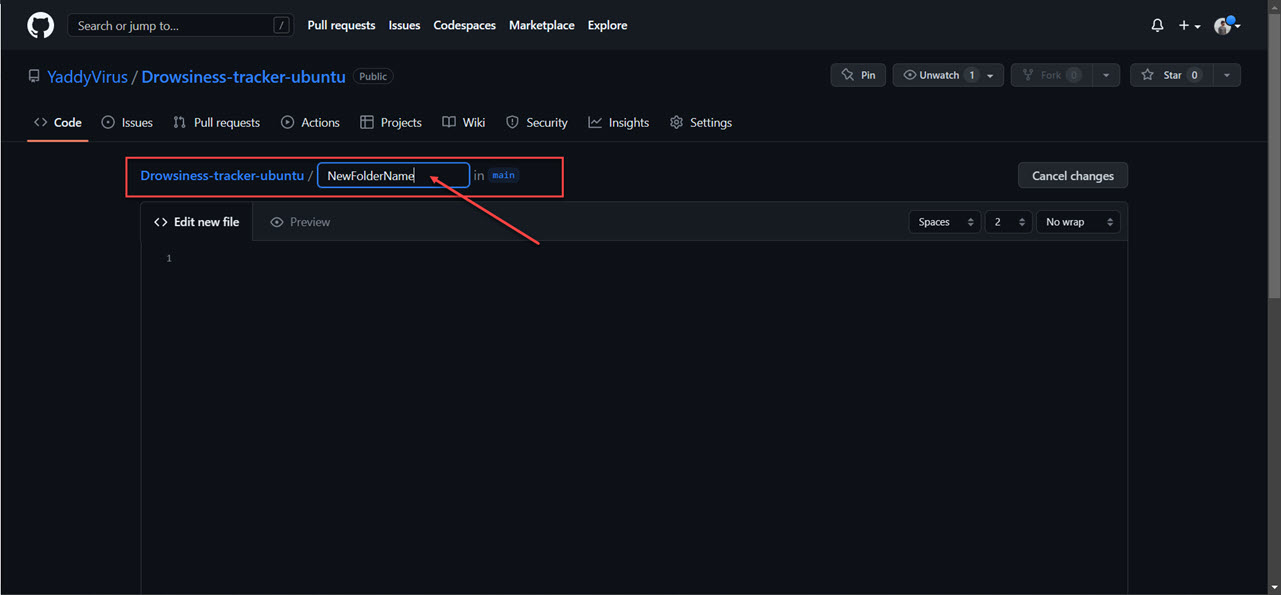Viewport: 1281px width, 595px height.
Task: Open the No wrap mode dropdown
Action: 1078,222
